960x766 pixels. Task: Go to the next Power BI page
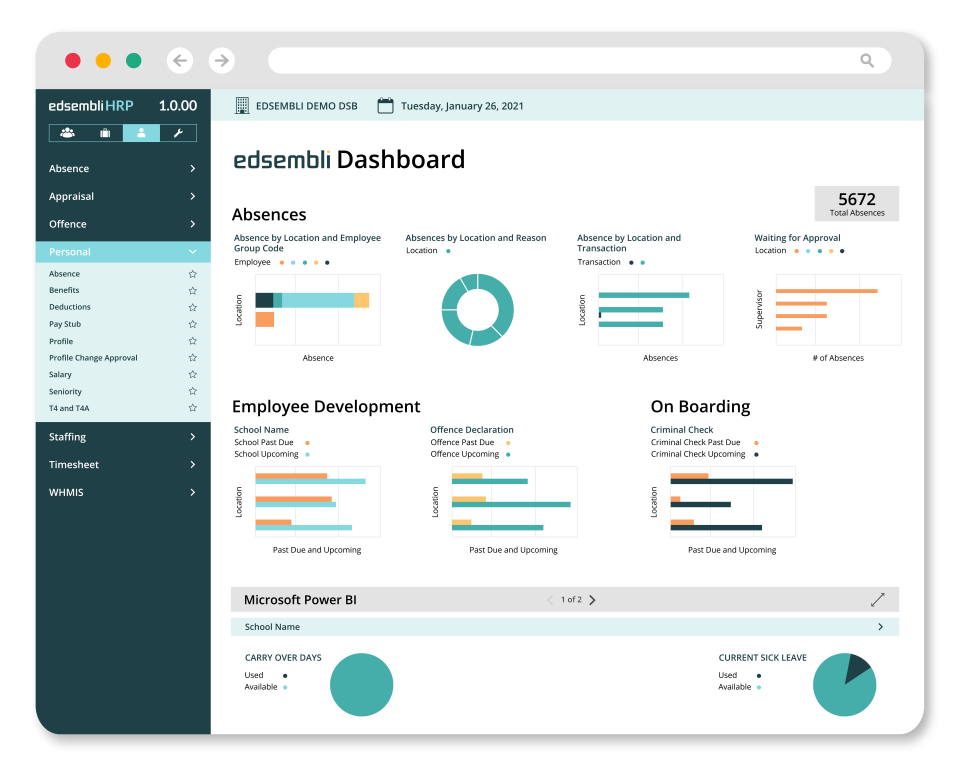[x=592, y=599]
